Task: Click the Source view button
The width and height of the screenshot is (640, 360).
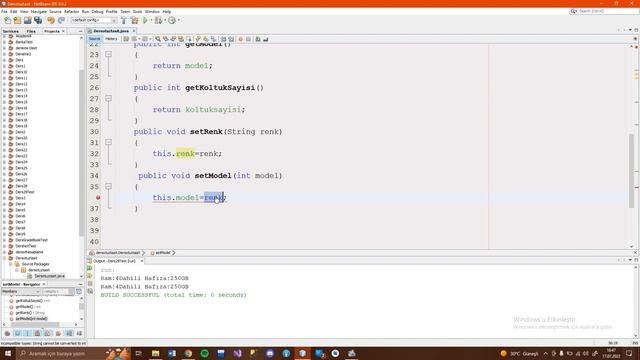Action: [94, 39]
